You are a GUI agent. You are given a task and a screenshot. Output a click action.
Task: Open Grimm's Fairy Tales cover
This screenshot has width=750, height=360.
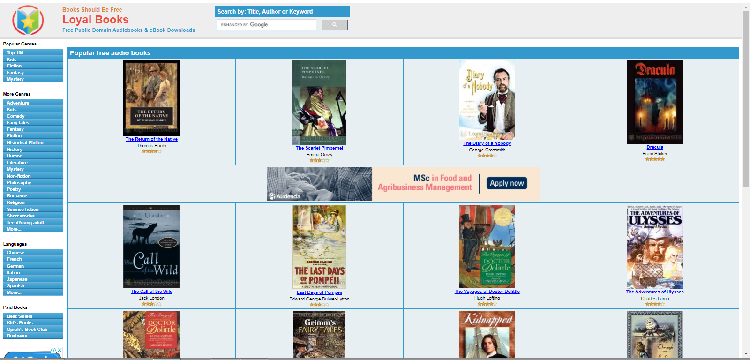tap(319, 335)
